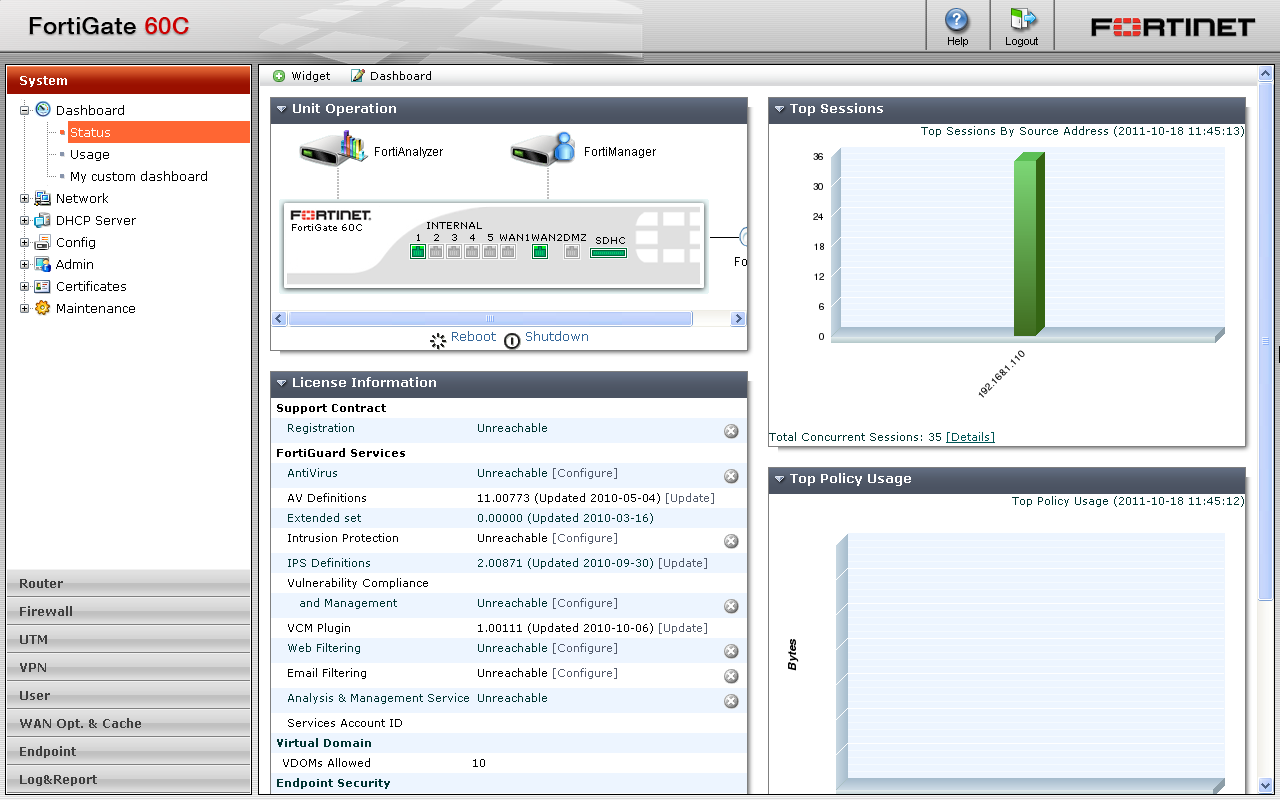Open the Router menu section

click(129, 583)
